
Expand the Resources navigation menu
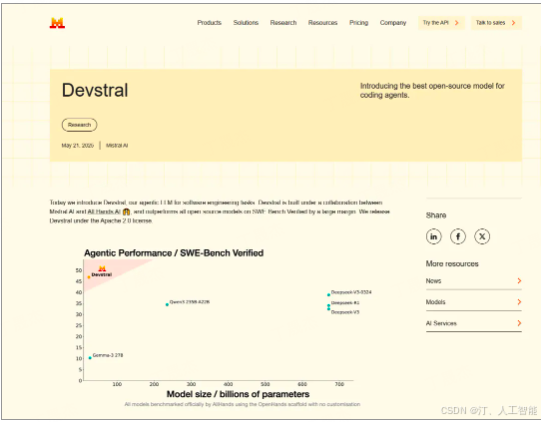pos(323,23)
